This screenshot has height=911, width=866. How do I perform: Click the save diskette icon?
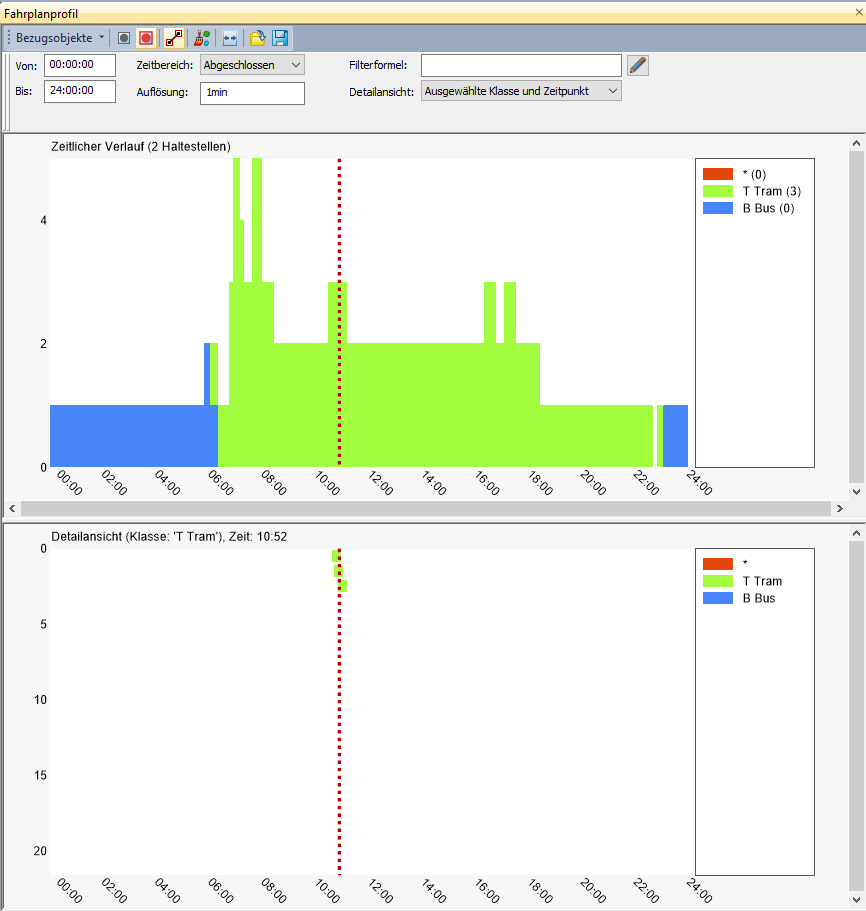280,38
